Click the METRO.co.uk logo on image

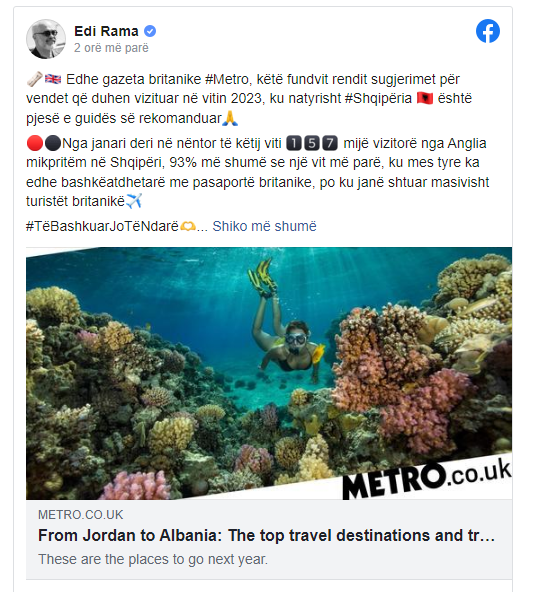point(427,479)
